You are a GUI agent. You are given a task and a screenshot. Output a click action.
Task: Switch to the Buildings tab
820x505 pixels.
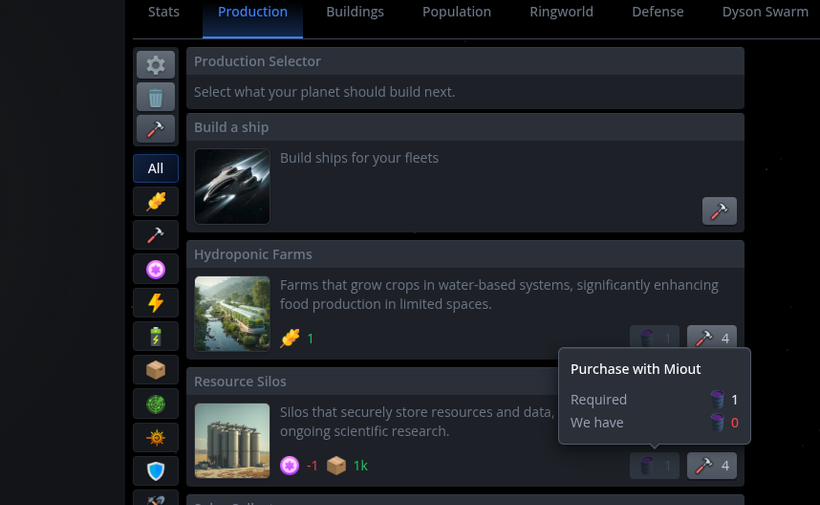[x=355, y=12]
